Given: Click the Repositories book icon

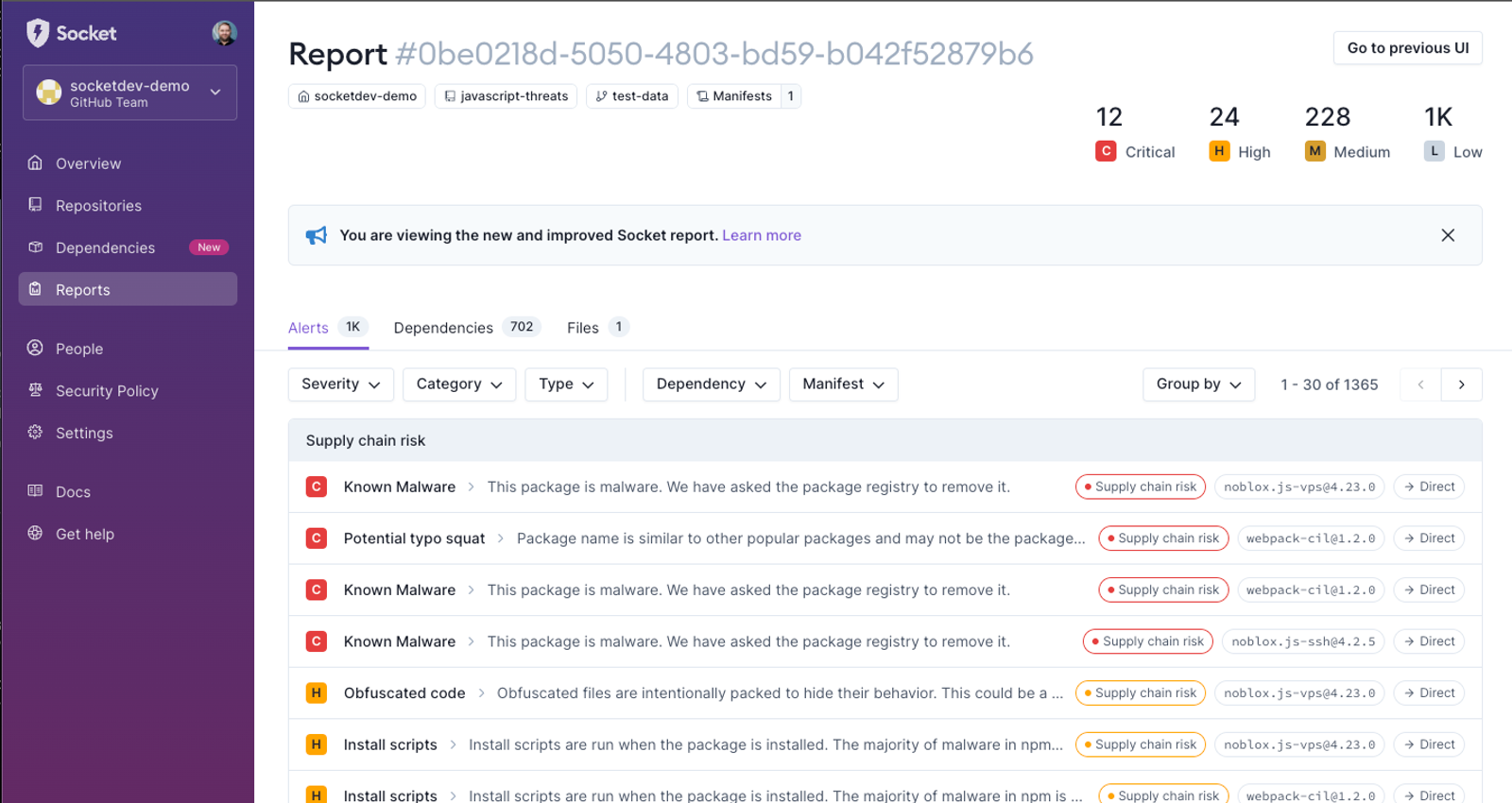Looking at the screenshot, I should pyautogui.click(x=35, y=205).
